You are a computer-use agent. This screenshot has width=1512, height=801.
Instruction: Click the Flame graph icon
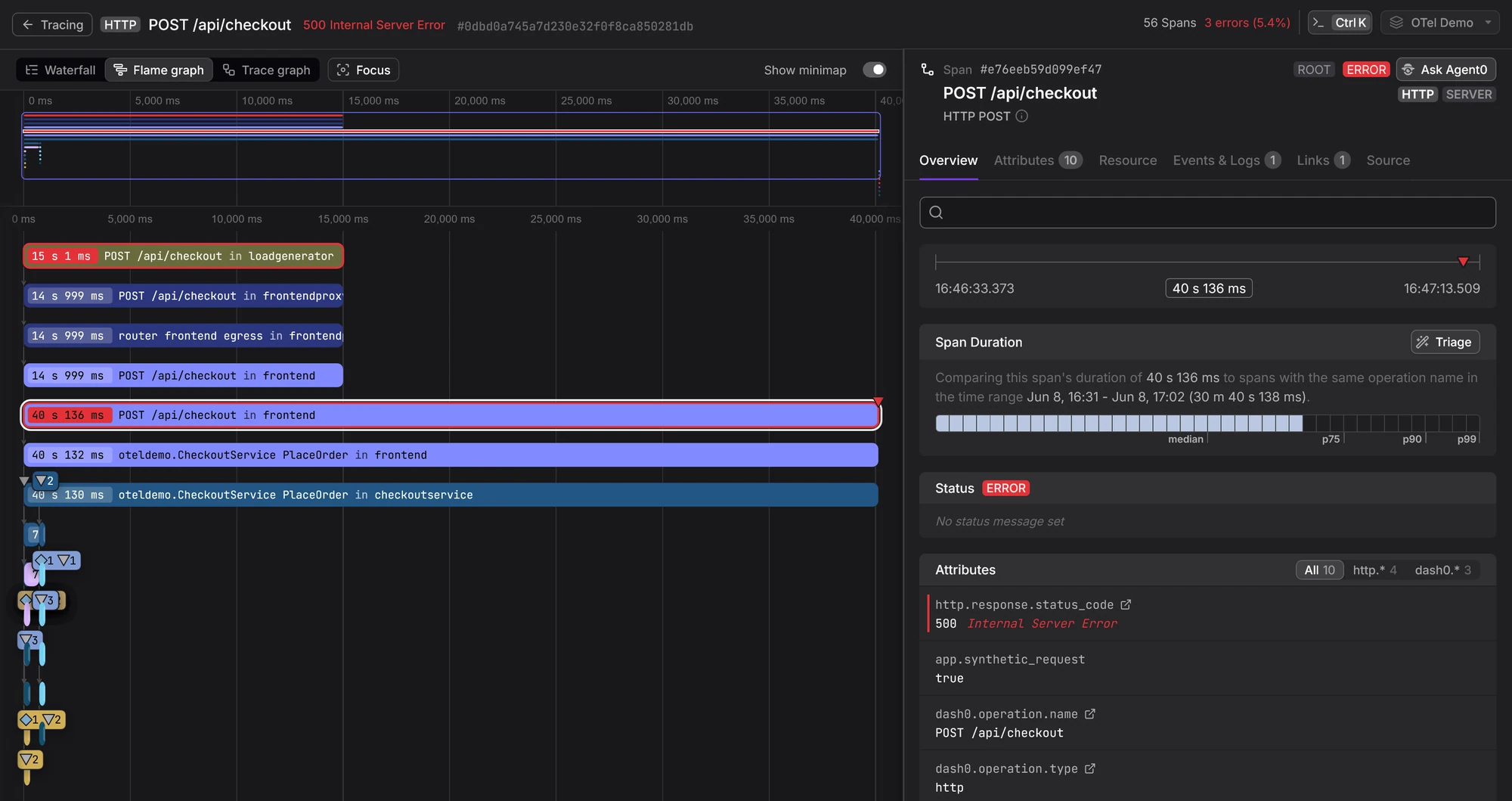[x=119, y=70]
